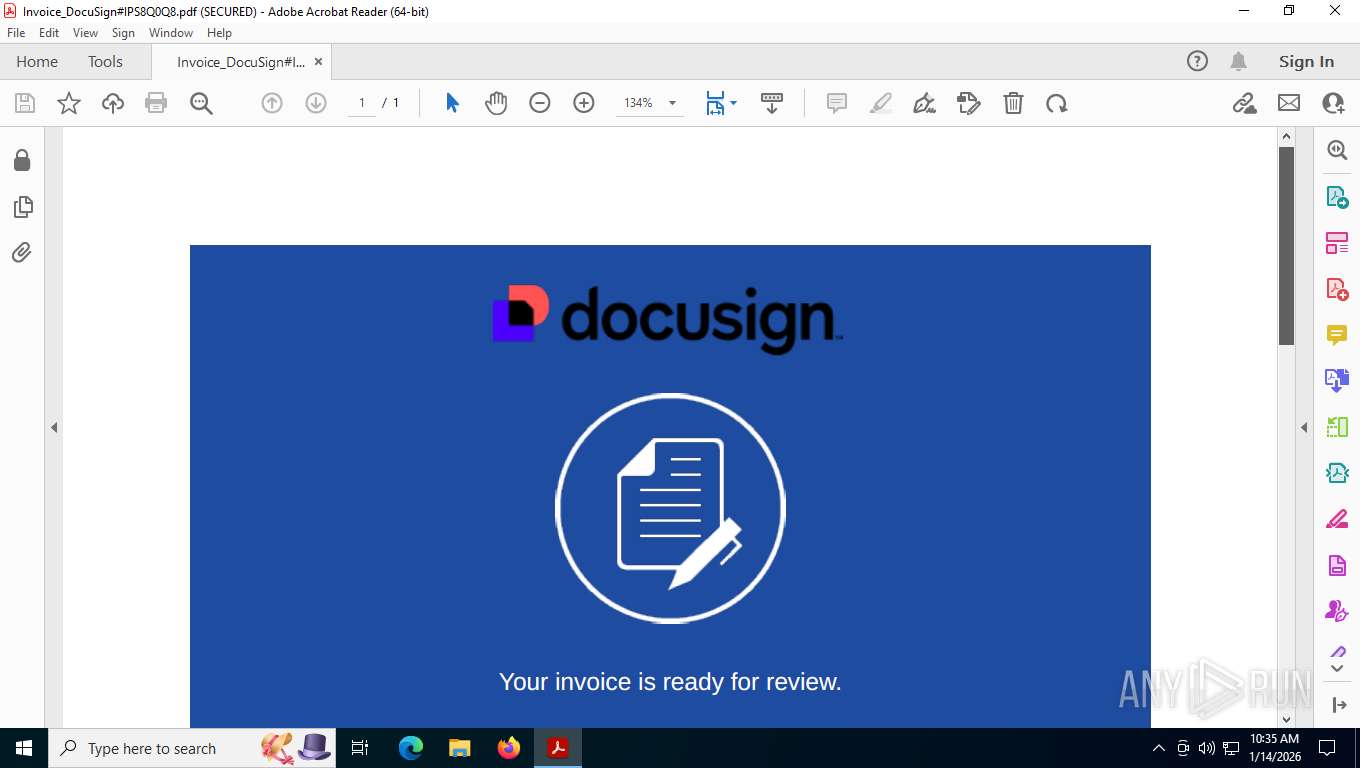Open the File menu
The image size is (1360, 768).
tap(16, 33)
